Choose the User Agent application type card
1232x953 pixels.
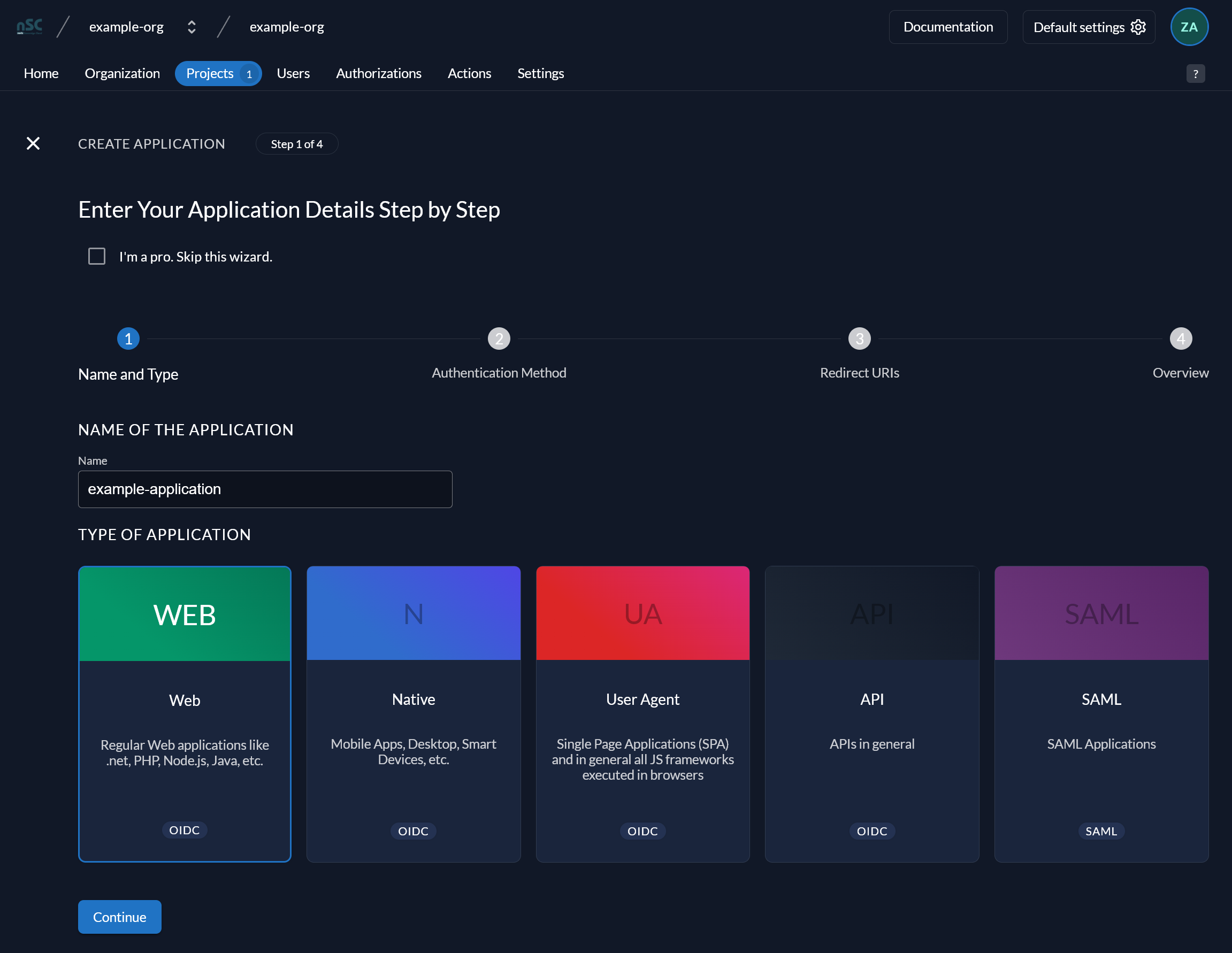642,713
